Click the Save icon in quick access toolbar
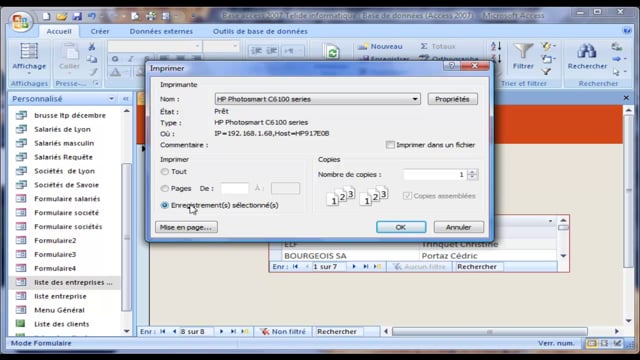 pyautogui.click(x=77, y=16)
